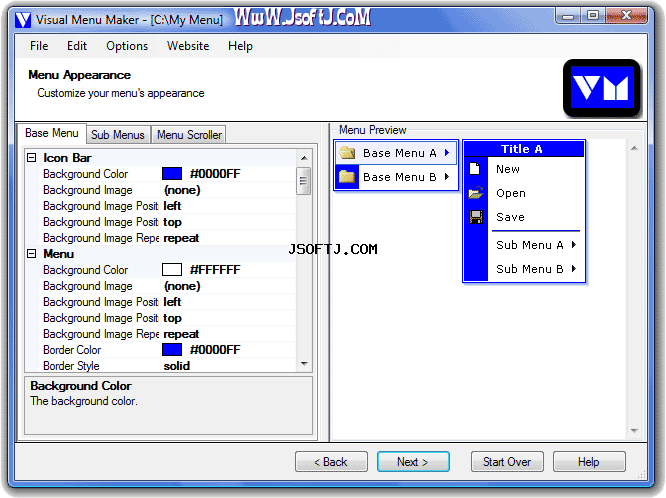The width and height of the screenshot is (666, 498).
Task: Click the Open folder icon in preview
Action: click(476, 193)
